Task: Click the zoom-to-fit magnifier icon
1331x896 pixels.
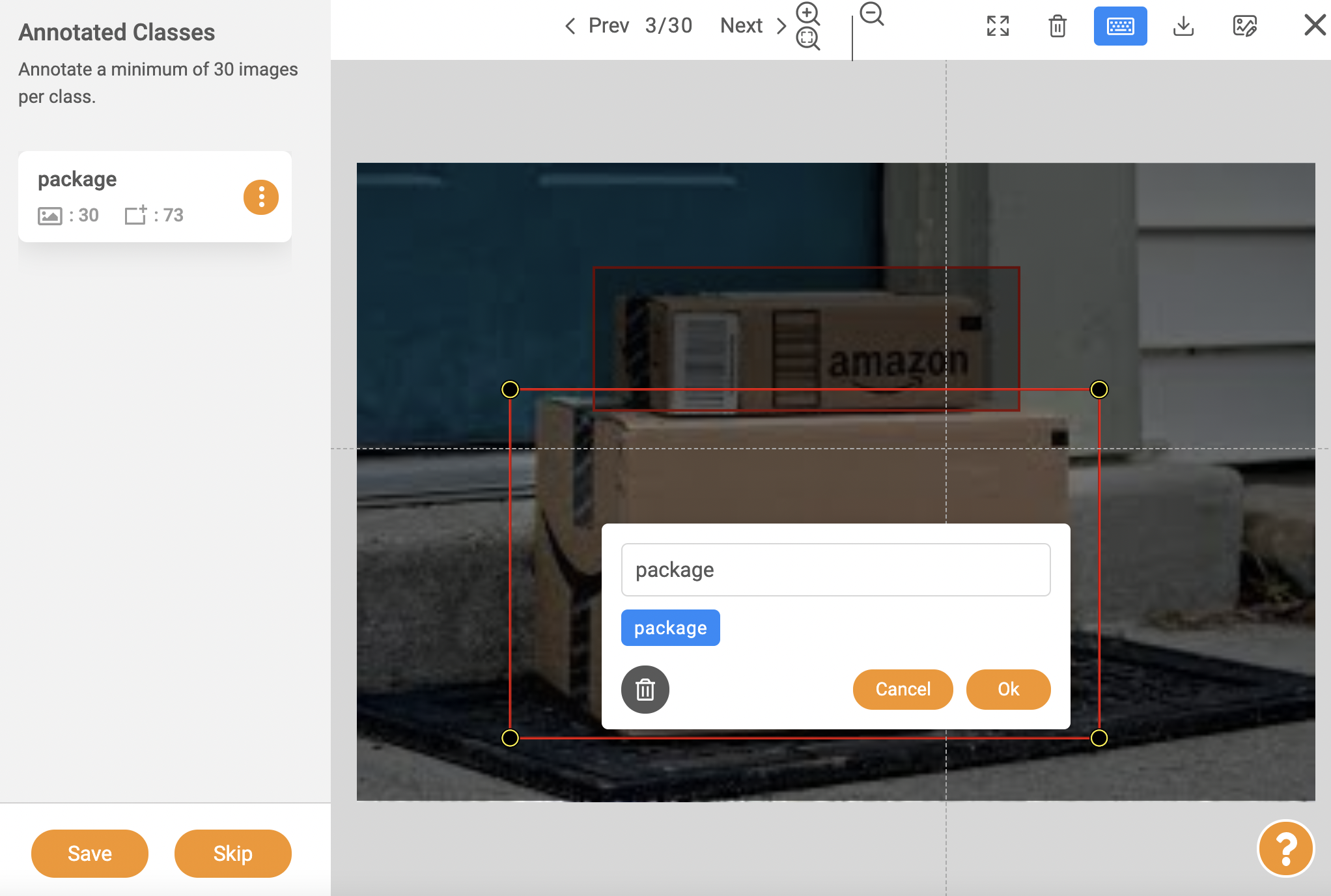Action: [807, 38]
